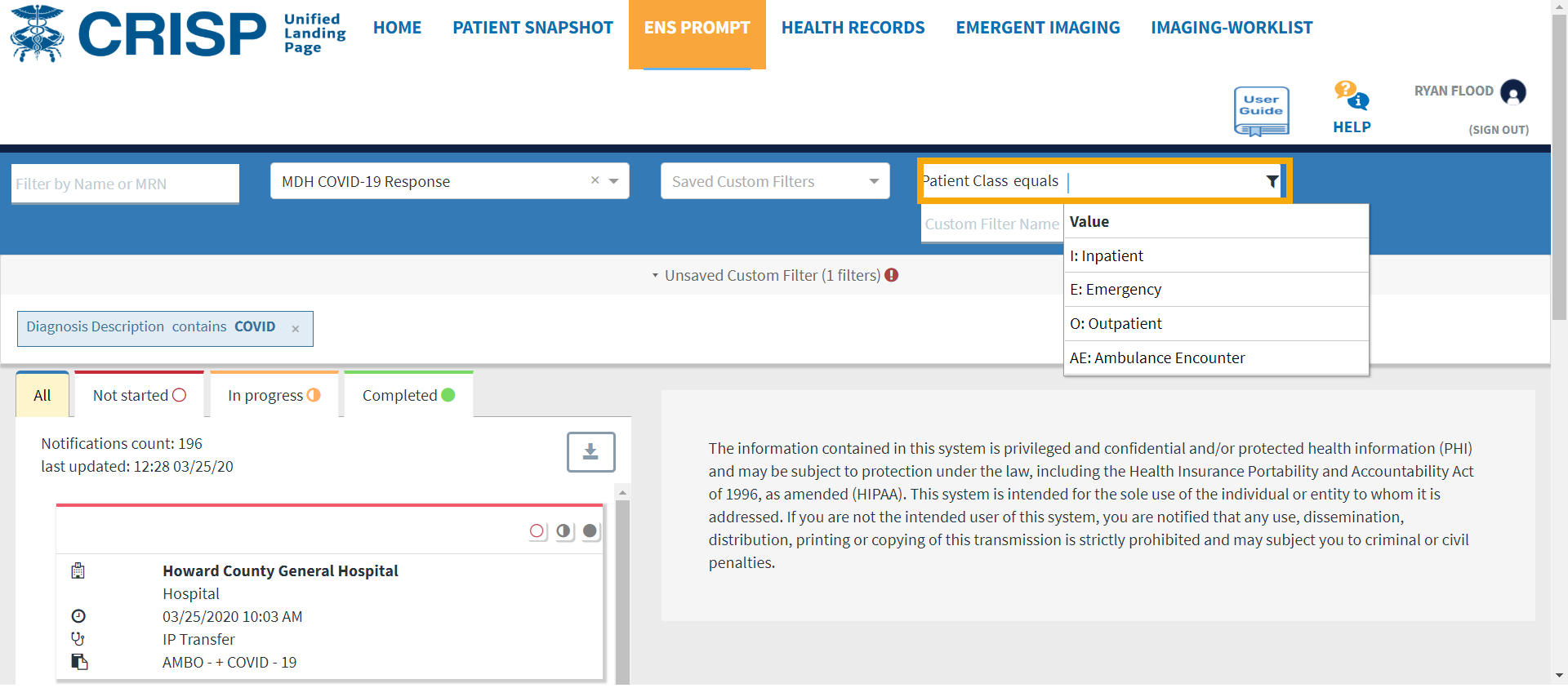
Task: Click the Notifications count: 196 text
Action: pos(122,443)
